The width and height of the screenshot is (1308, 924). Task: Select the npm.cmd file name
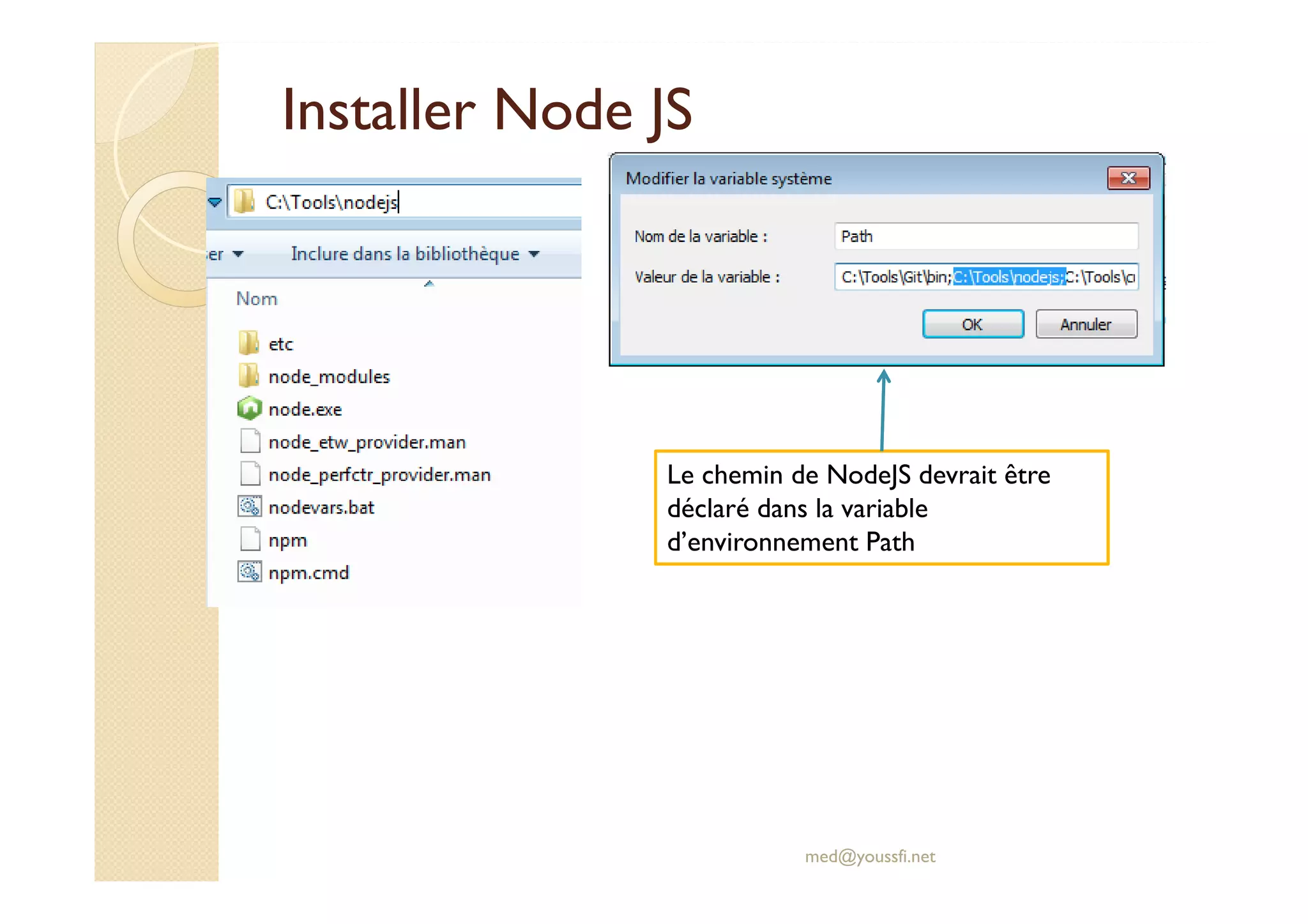308,573
